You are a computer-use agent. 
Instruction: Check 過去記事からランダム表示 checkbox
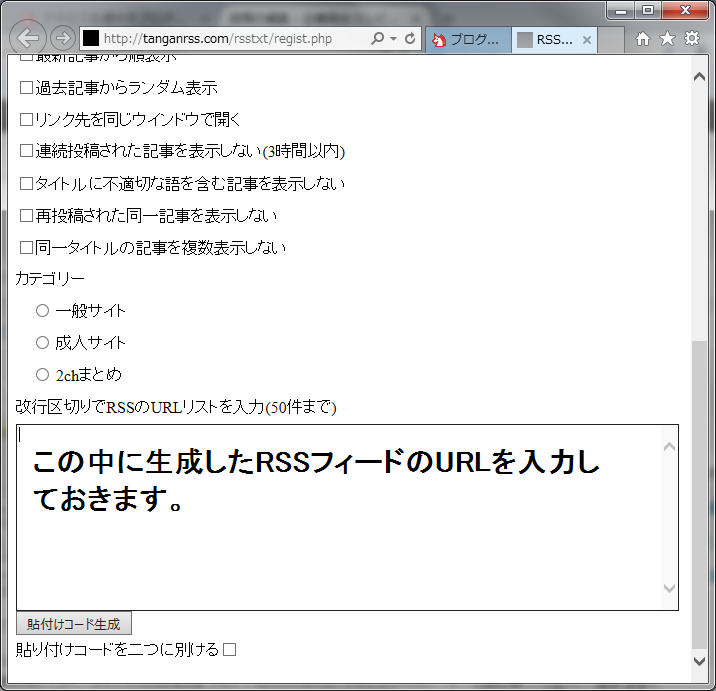(x=26, y=88)
